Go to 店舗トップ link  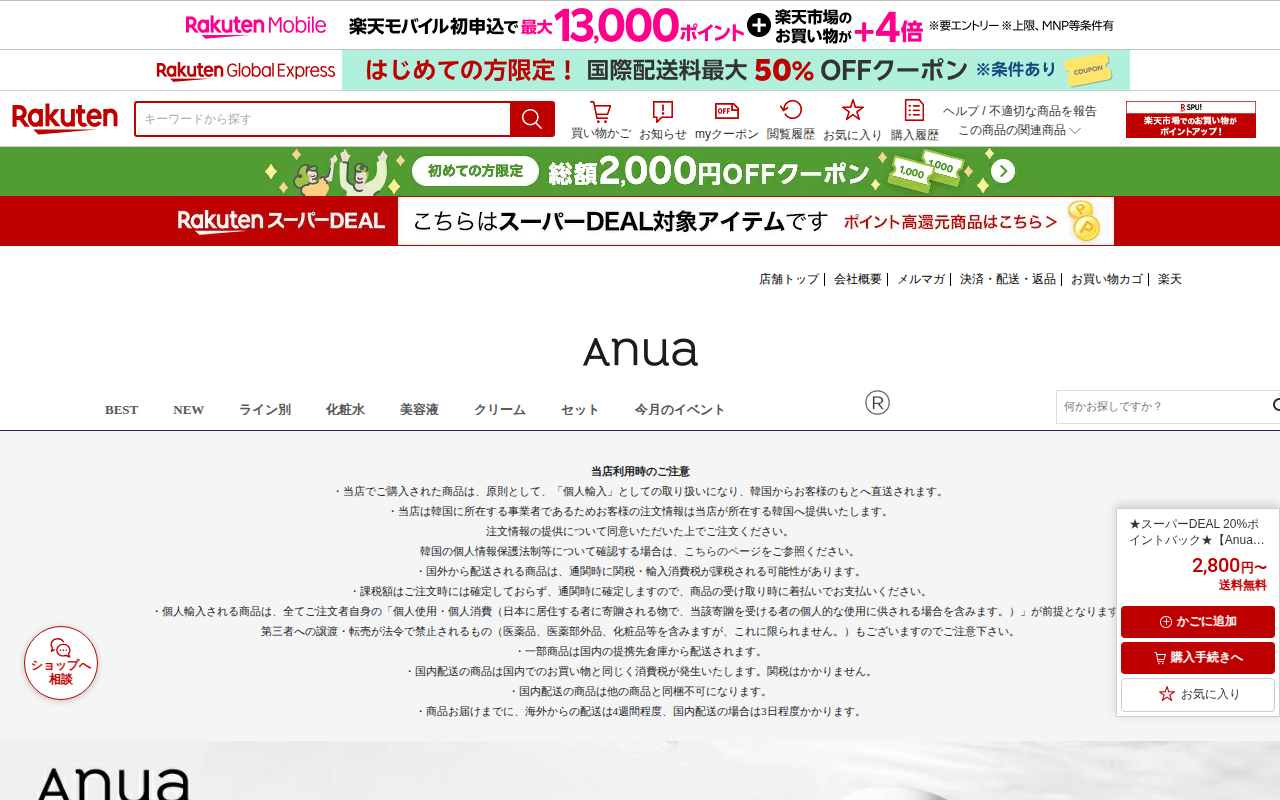click(x=789, y=279)
